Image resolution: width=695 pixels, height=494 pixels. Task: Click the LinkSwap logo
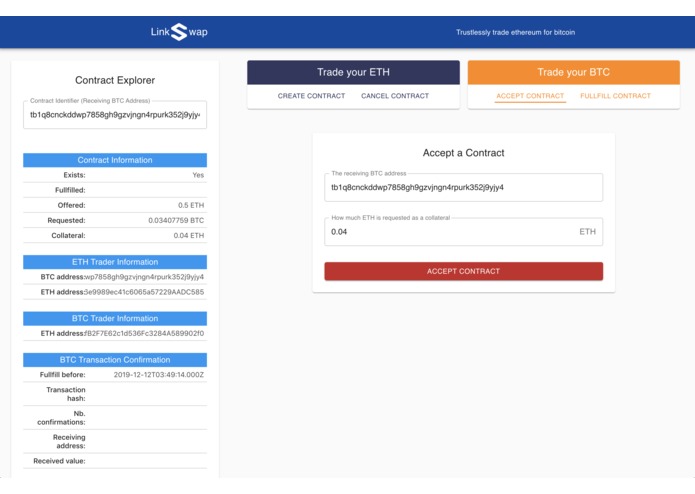tap(179, 32)
